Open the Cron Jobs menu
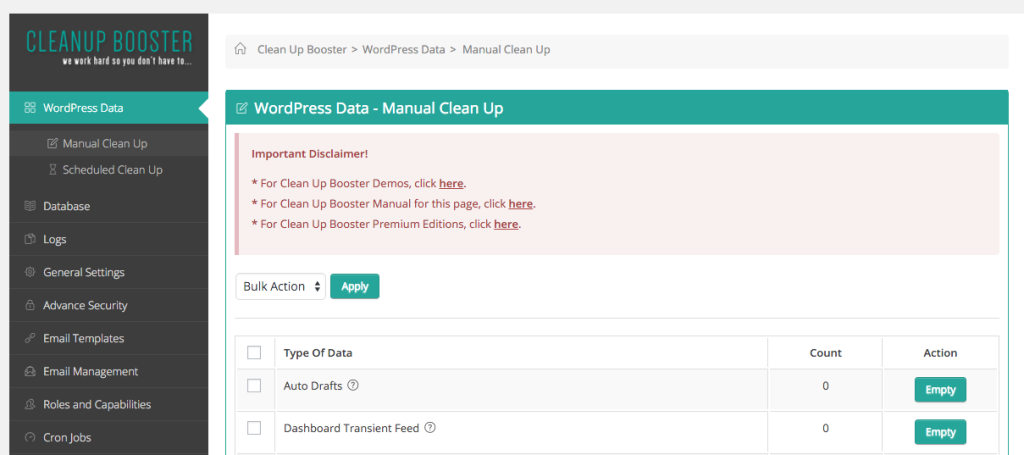 [x=109, y=437]
